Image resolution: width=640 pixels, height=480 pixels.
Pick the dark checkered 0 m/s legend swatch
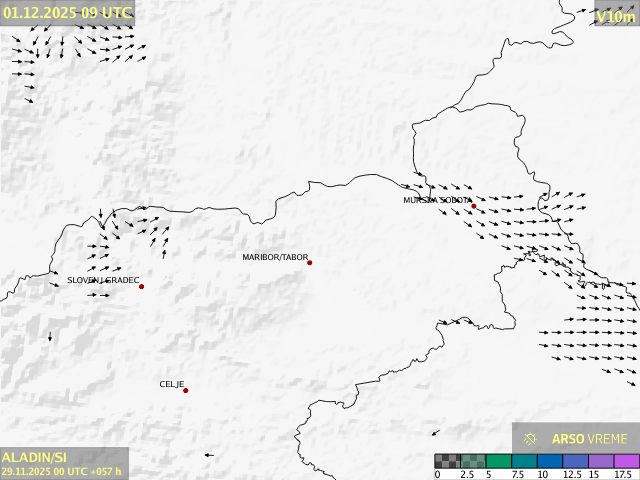447,461
